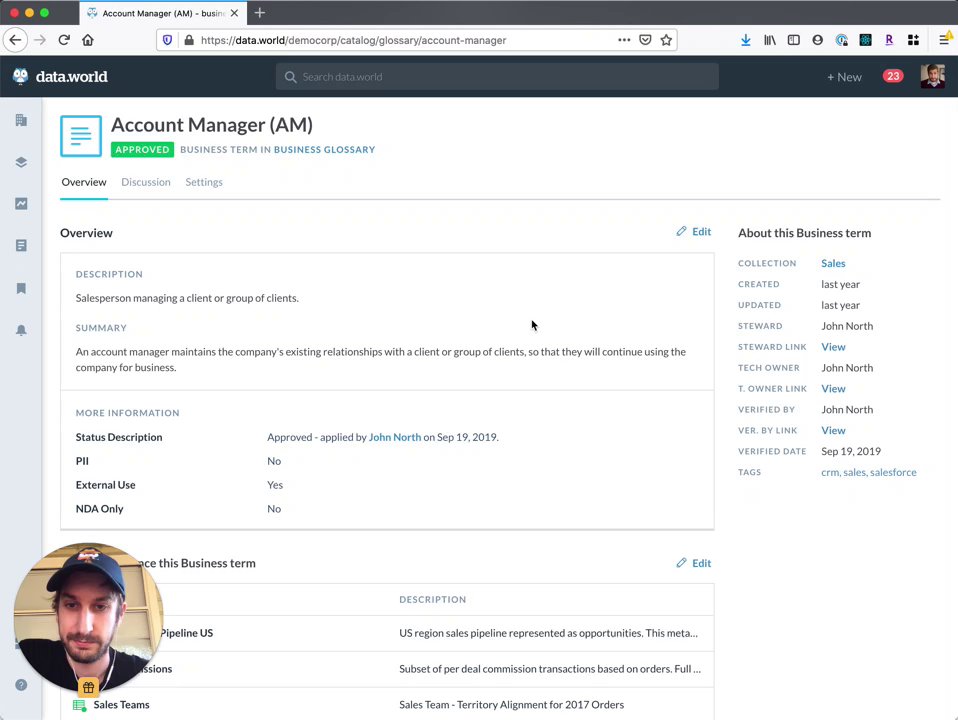Click the site security padlock icon
Screen dimensions: 958x720
point(189,40)
